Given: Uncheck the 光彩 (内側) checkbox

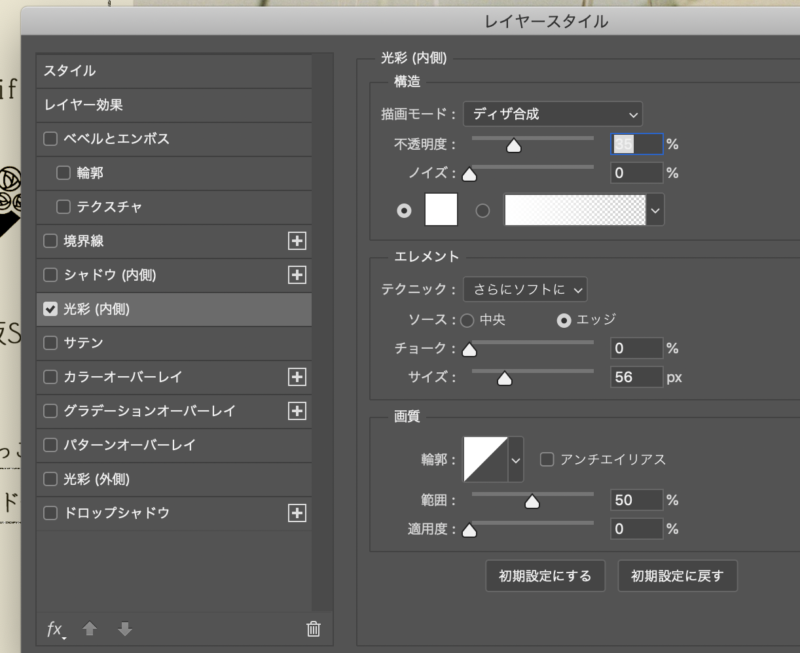Looking at the screenshot, I should tap(50, 309).
